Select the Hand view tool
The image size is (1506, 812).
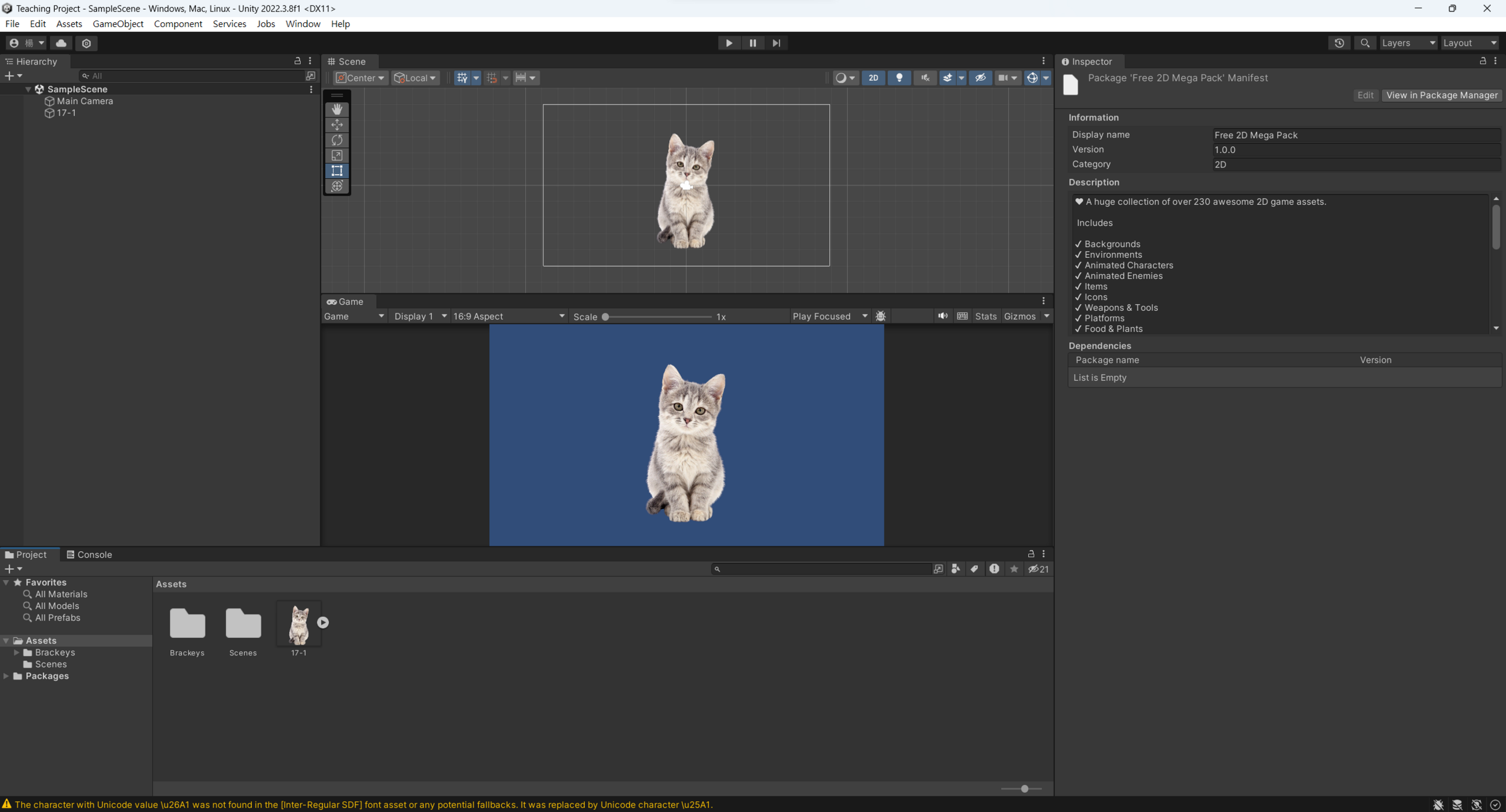[x=337, y=109]
